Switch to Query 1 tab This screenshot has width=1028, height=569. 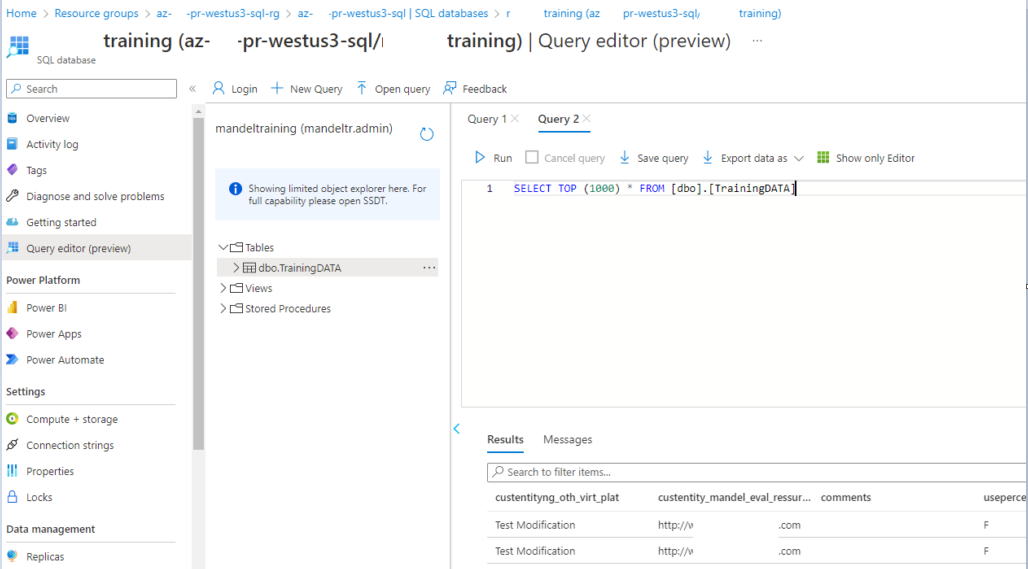(x=486, y=119)
